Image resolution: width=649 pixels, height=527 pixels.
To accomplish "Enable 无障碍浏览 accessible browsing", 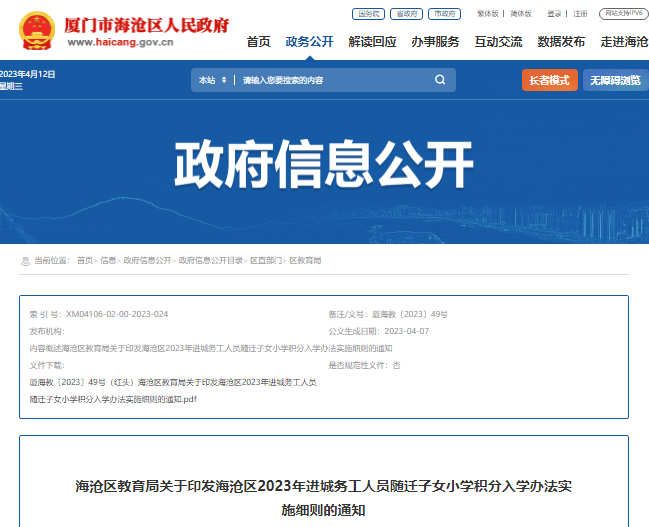I will [x=615, y=80].
